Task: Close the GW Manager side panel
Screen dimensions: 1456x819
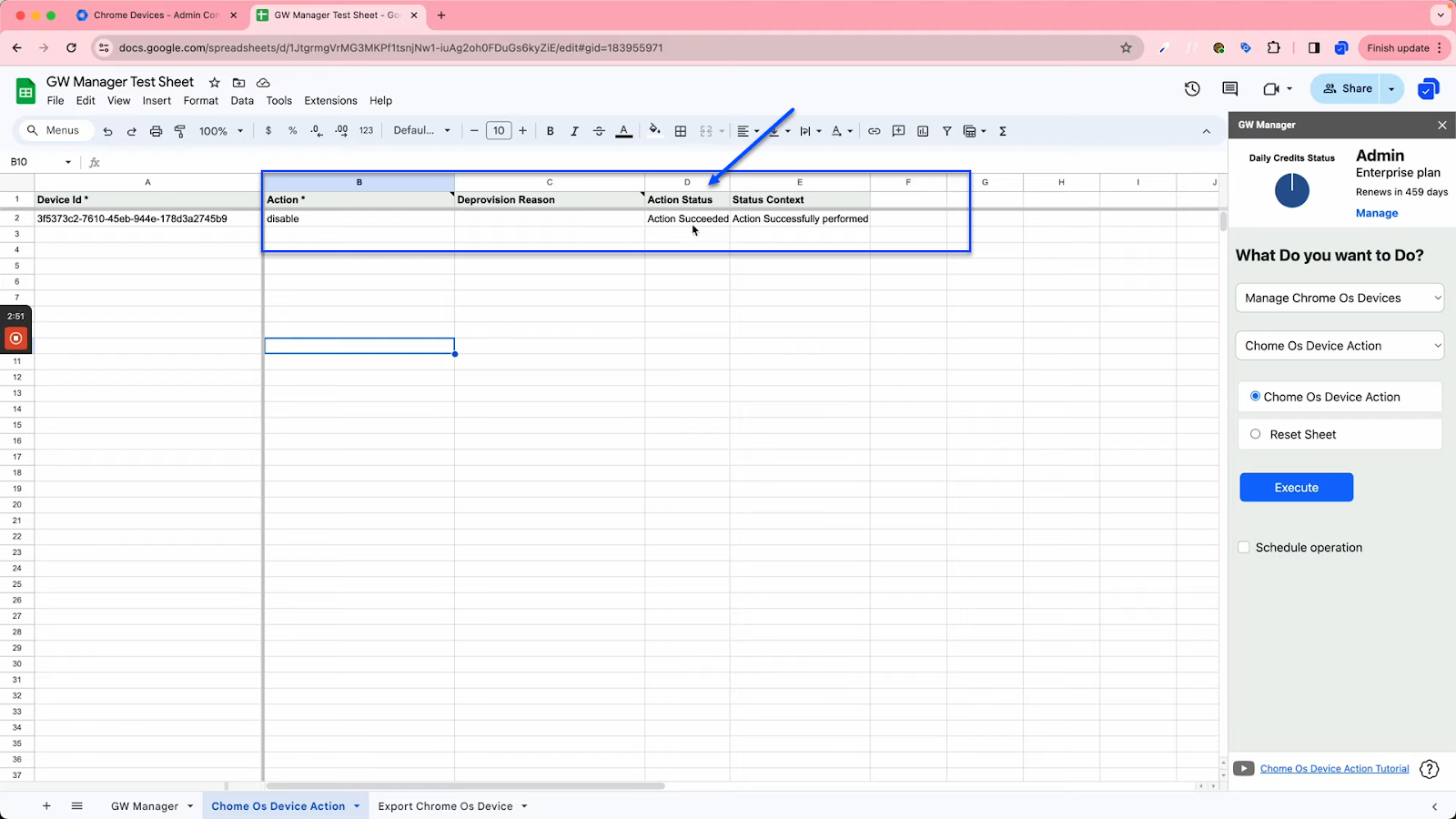Action: click(x=1441, y=125)
